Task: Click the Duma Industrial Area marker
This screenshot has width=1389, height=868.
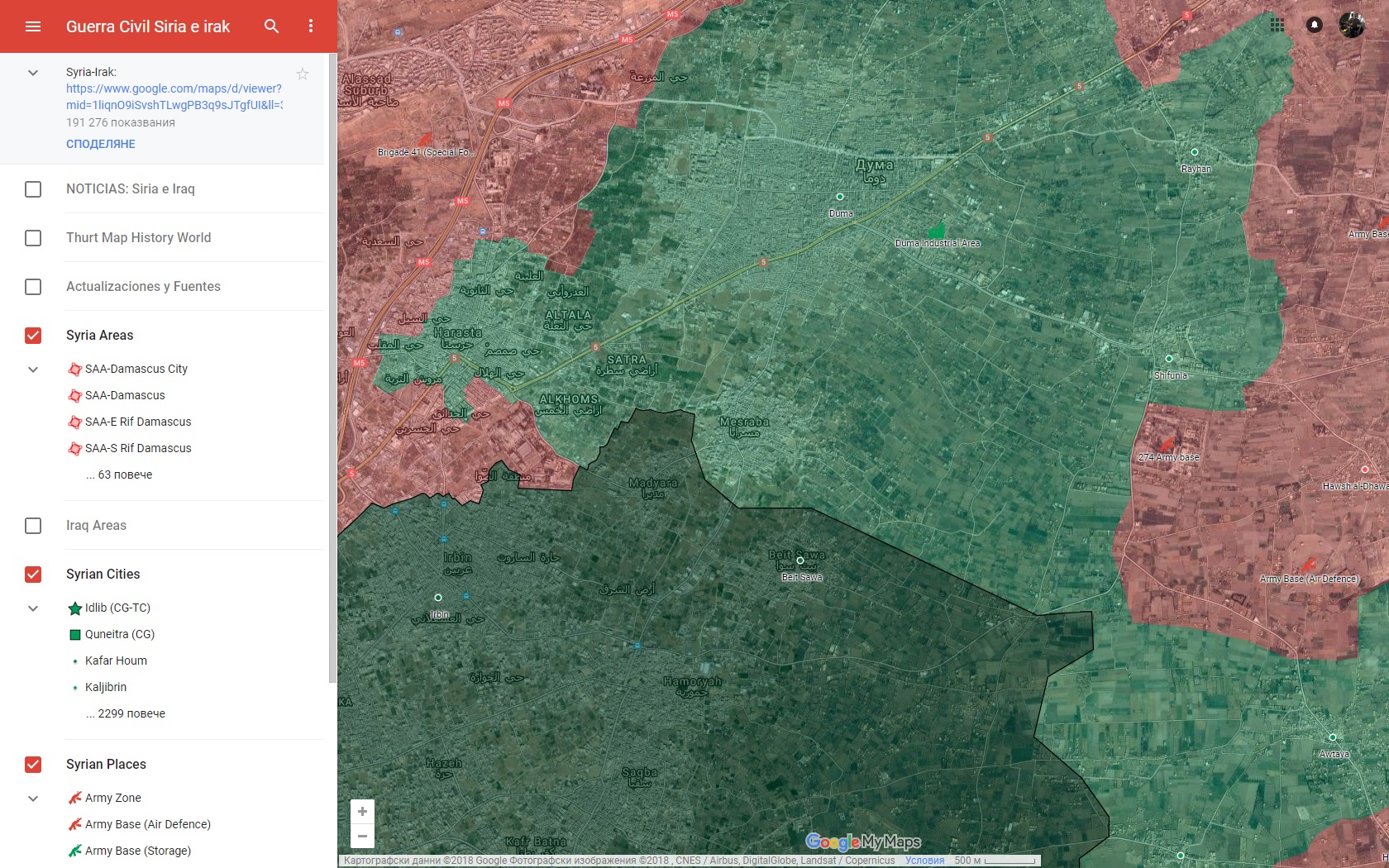Action: tap(936, 231)
